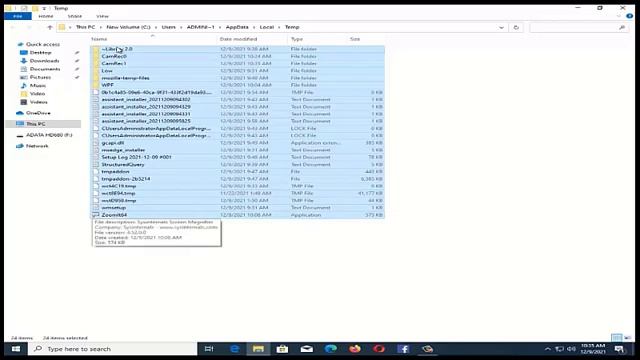
Task: Show hidden system tray icons
Action: [548, 349]
